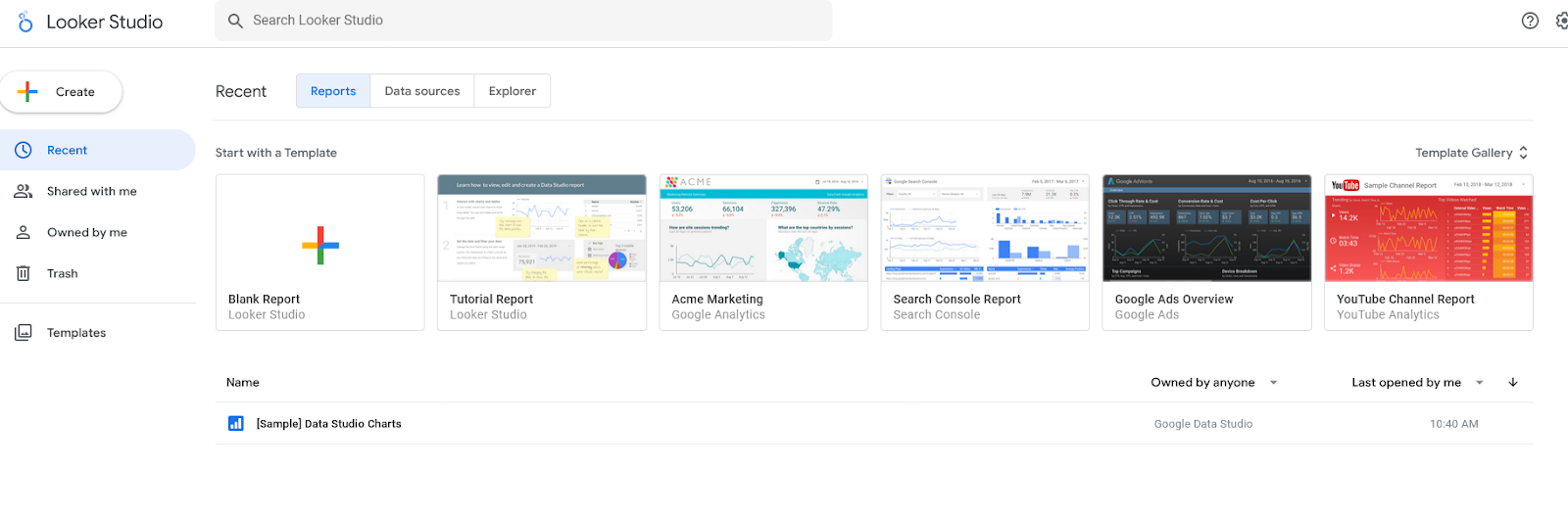This screenshot has width=1568, height=515.
Task: Click the Create button
Action: point(62,92)
